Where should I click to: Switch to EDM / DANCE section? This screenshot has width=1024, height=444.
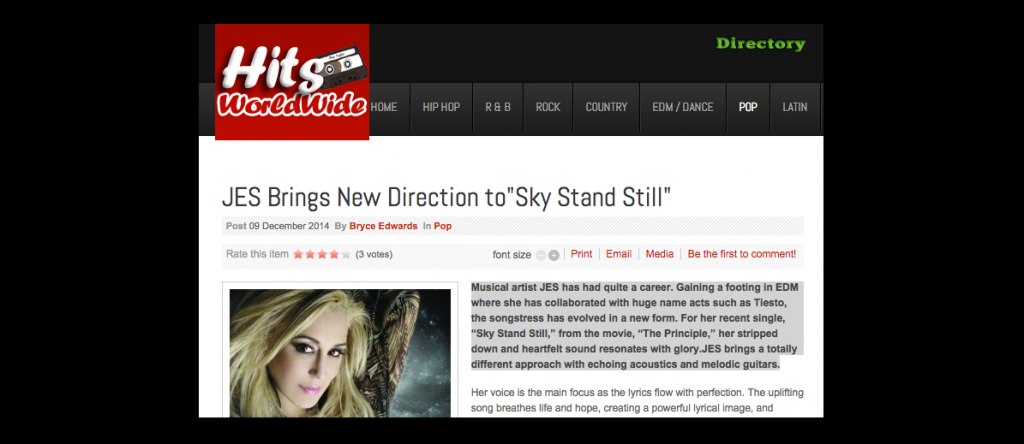(683, 108)
